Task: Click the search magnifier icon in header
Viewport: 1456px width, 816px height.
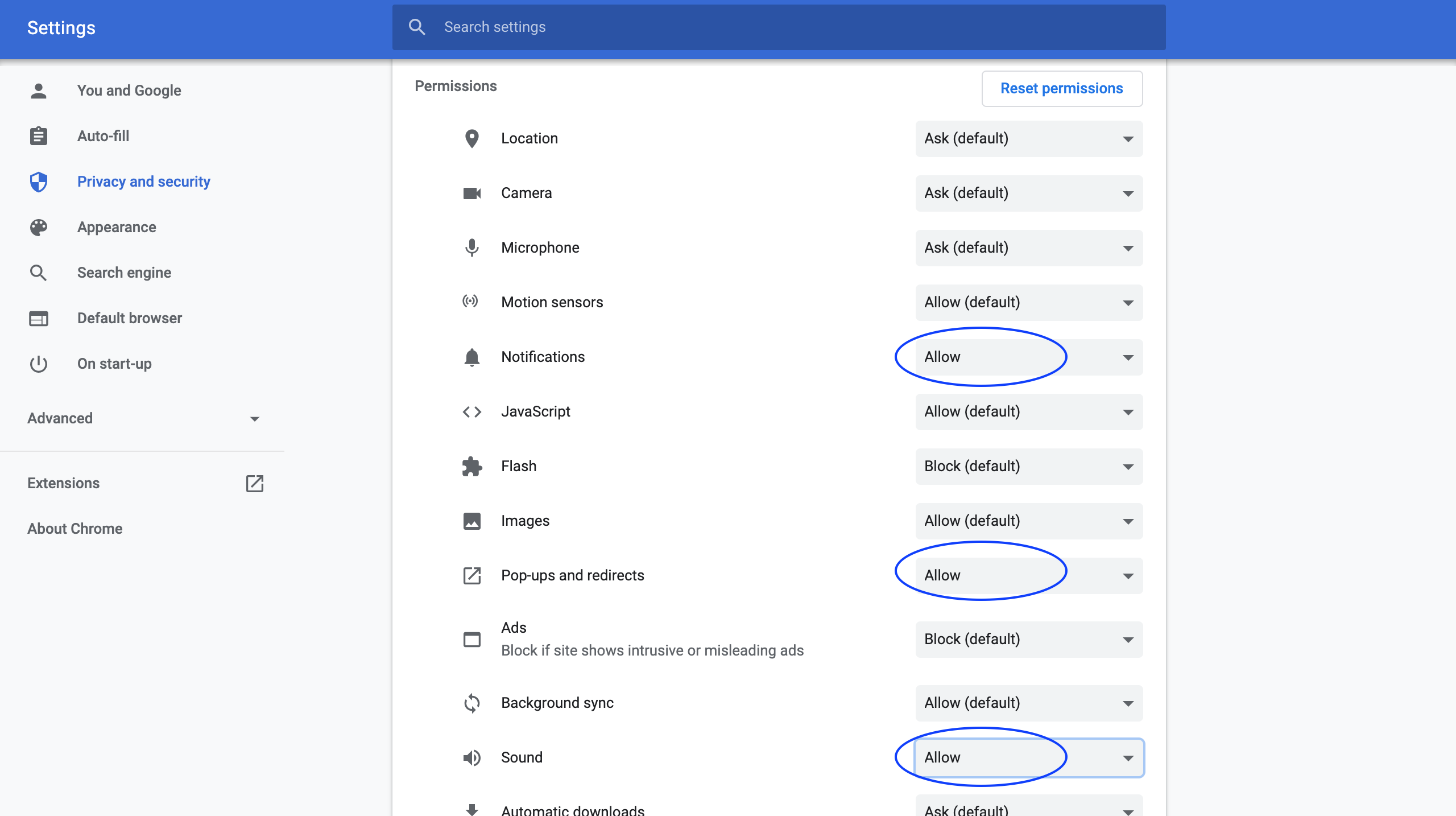Action: coord(417,27)
